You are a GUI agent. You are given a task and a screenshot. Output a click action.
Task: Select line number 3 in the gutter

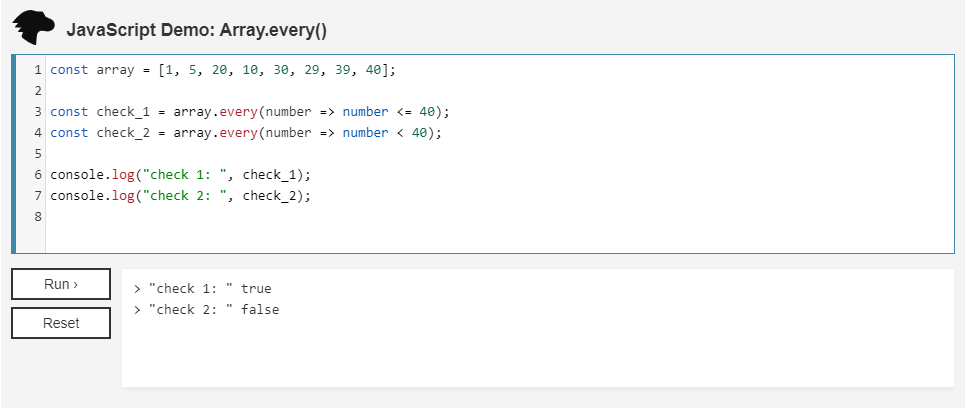(37, 112)
